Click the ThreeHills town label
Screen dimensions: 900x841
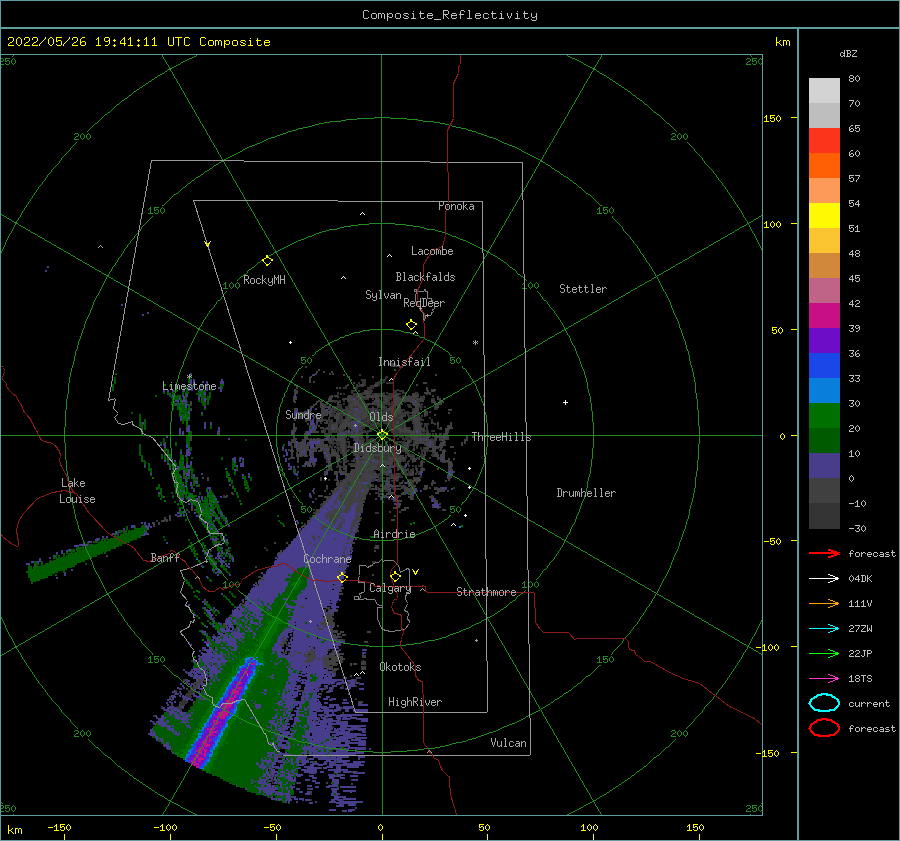(x=502, y=437)
